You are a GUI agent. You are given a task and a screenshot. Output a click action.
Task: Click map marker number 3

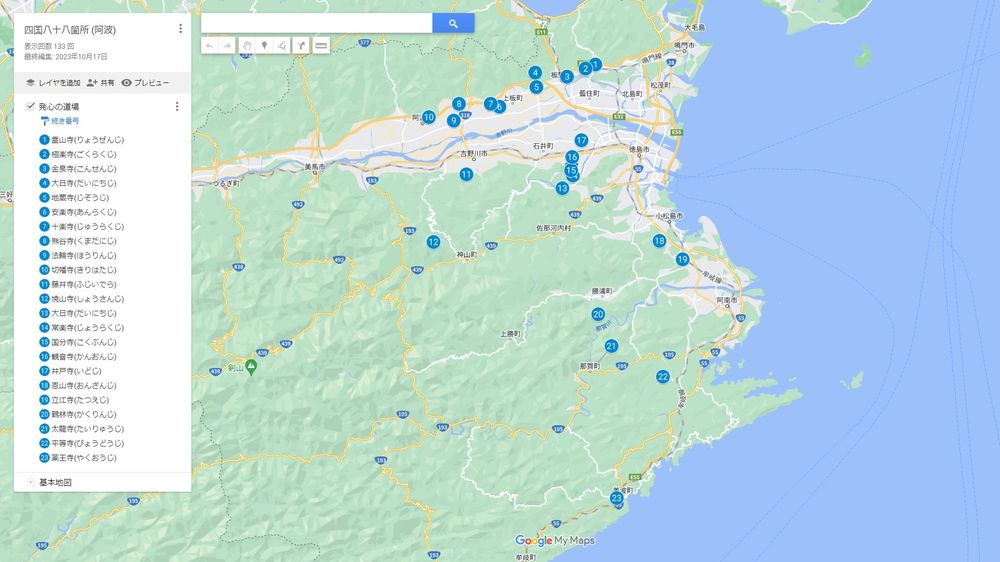coord(566,77)
